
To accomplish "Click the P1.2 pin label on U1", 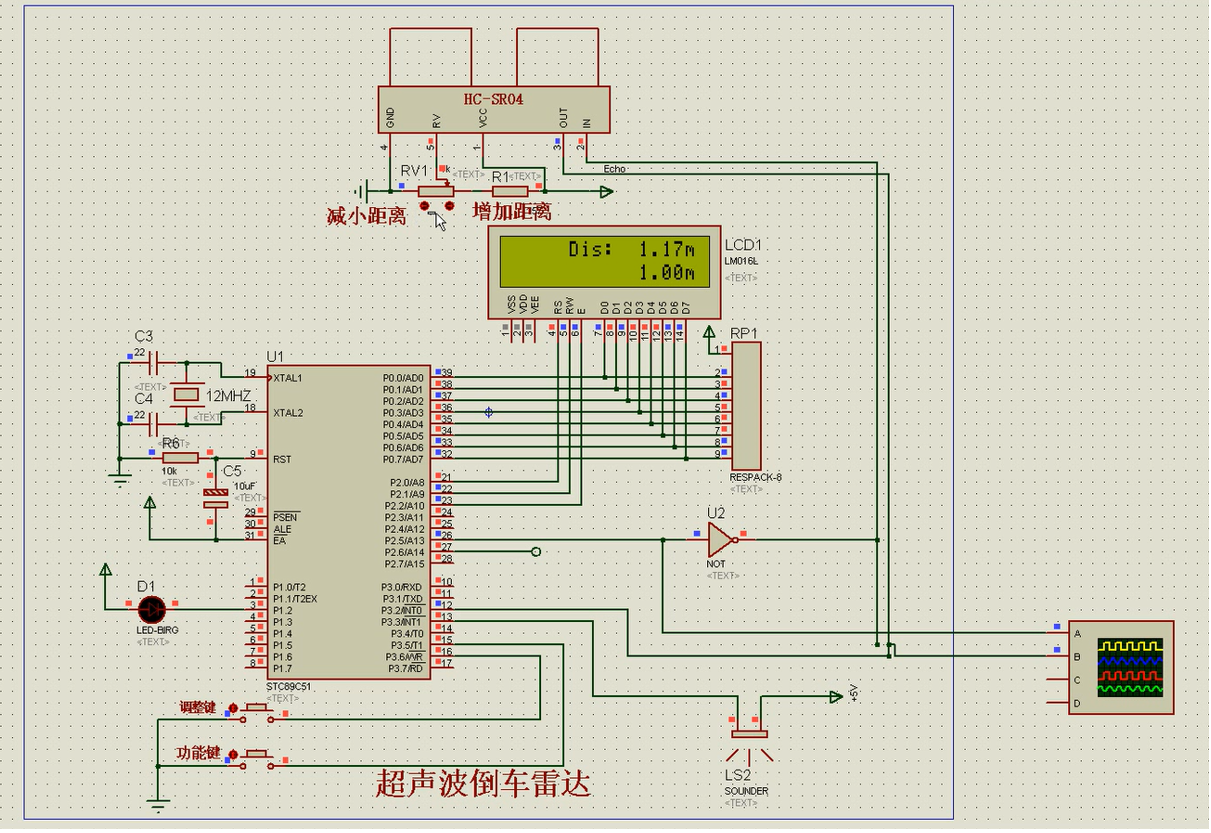I will tap(282, 610).
